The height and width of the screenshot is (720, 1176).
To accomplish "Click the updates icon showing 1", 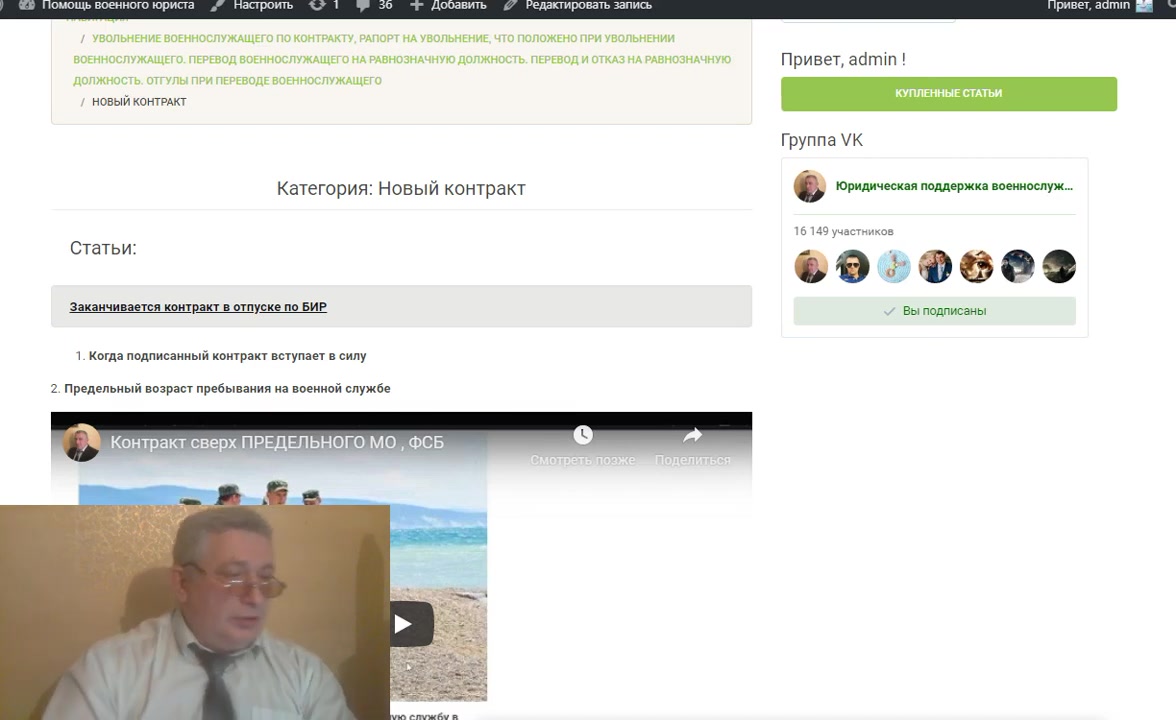I will [324, 5].
